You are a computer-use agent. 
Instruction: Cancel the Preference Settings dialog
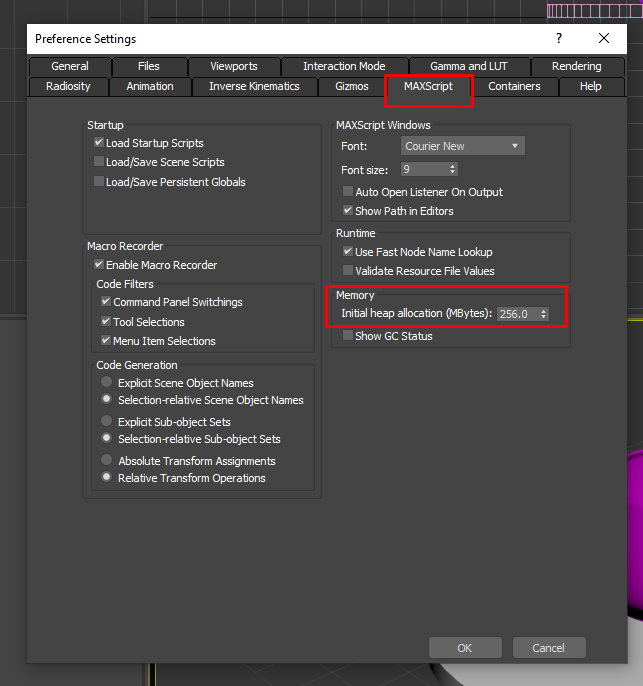tap(549, 648)
